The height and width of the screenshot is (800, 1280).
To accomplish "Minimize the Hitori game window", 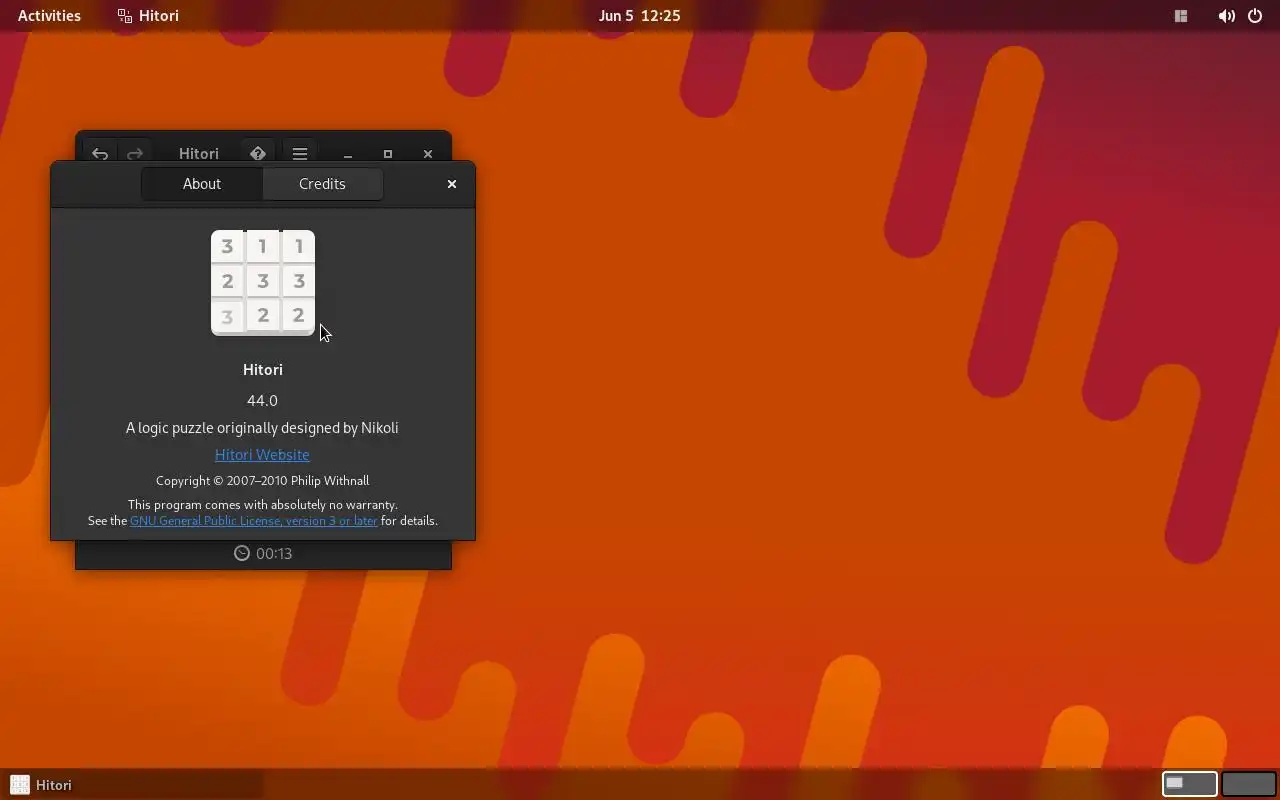I will click(348, 154).
